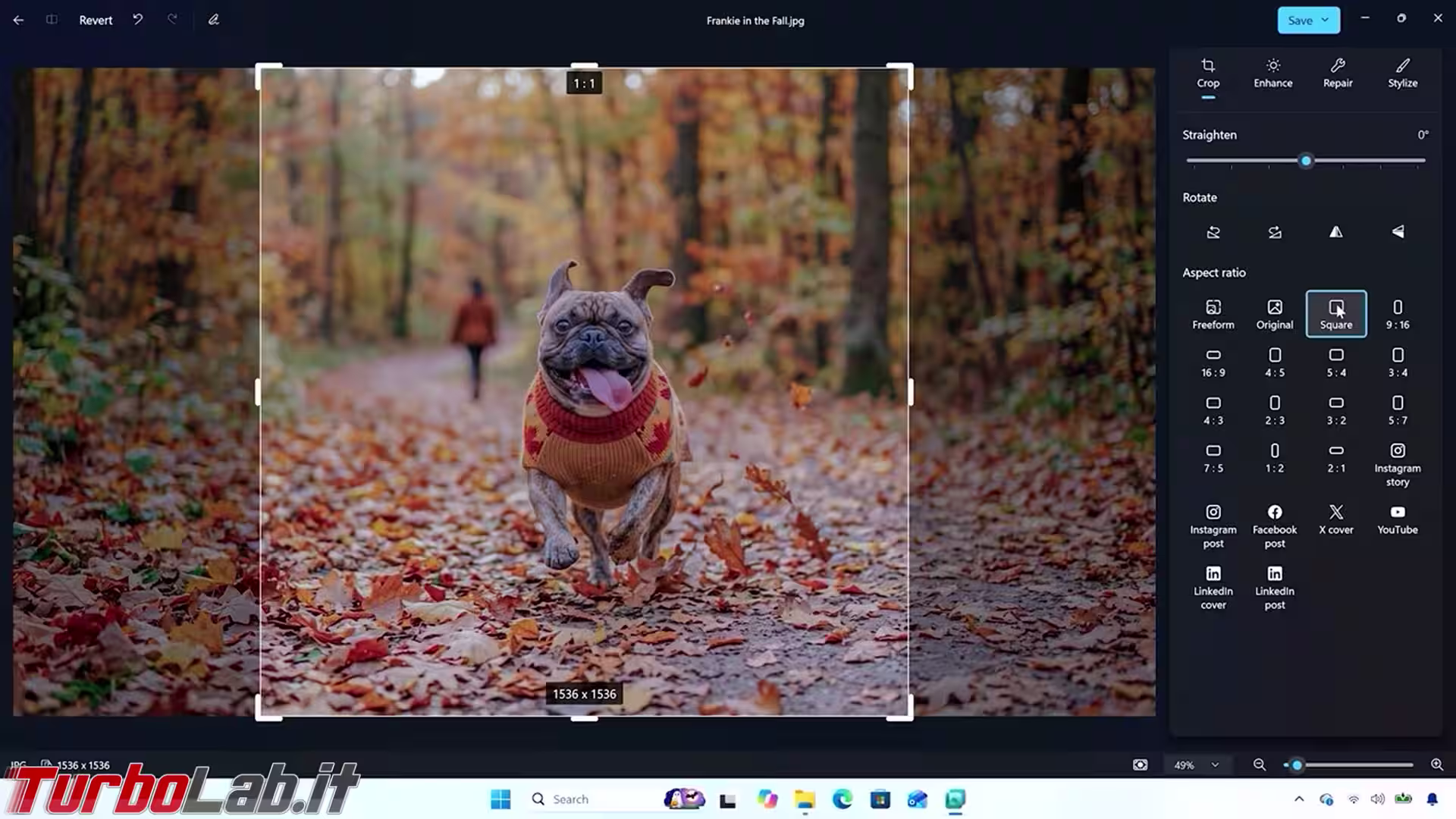Choose the Instagram post preset
Screen dimensions: 1456x819
pos(1213,526)
